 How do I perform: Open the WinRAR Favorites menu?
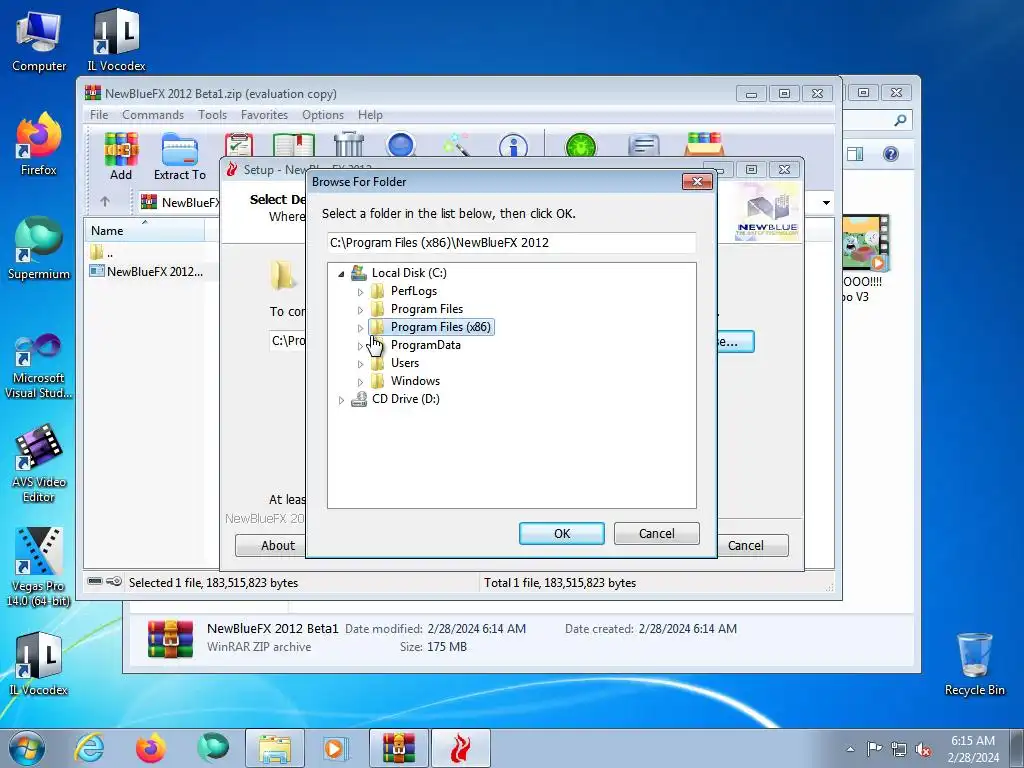[264, 115]
